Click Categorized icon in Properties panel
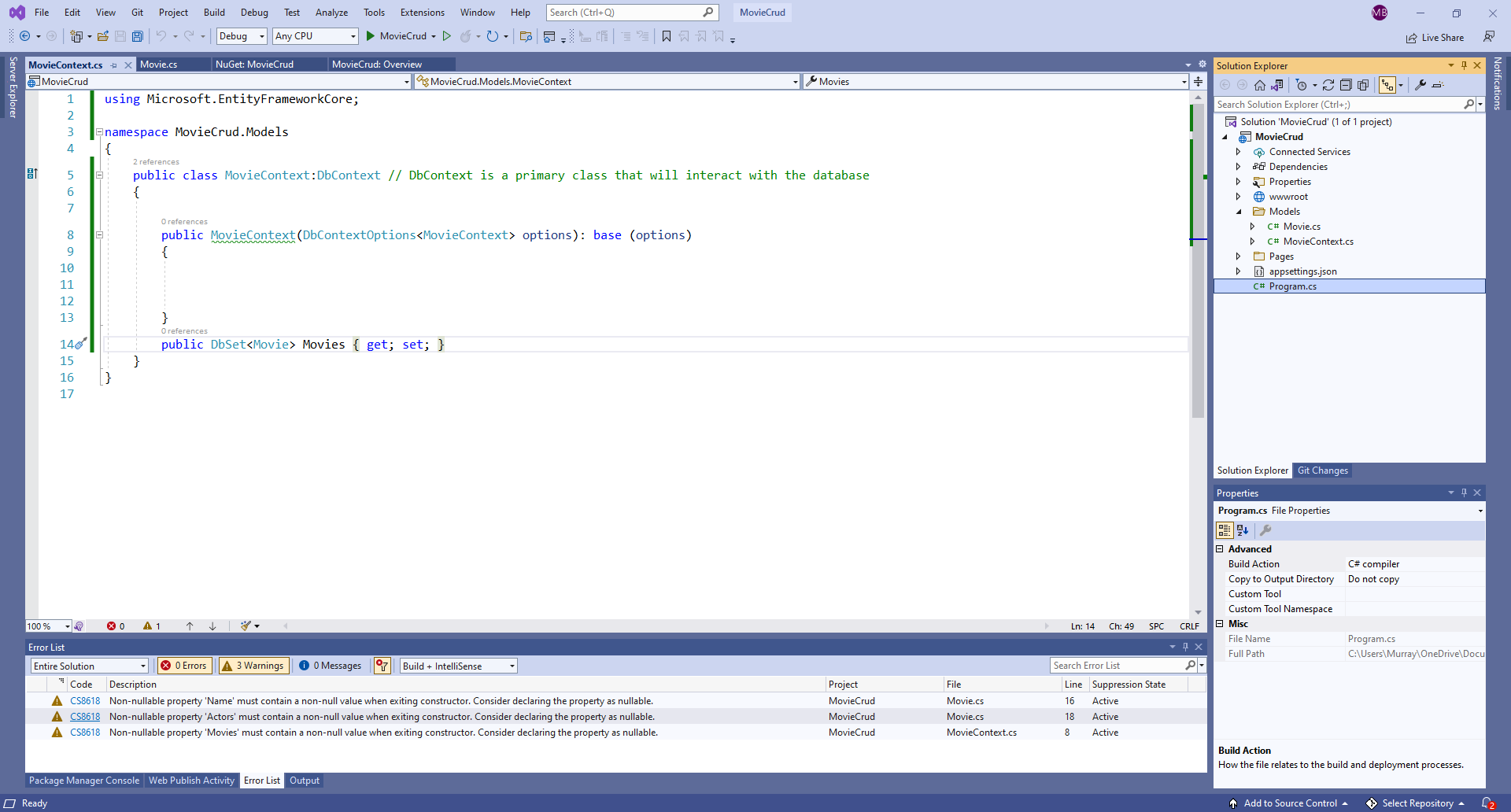 pyautogui.click(x=1225, y=530)
